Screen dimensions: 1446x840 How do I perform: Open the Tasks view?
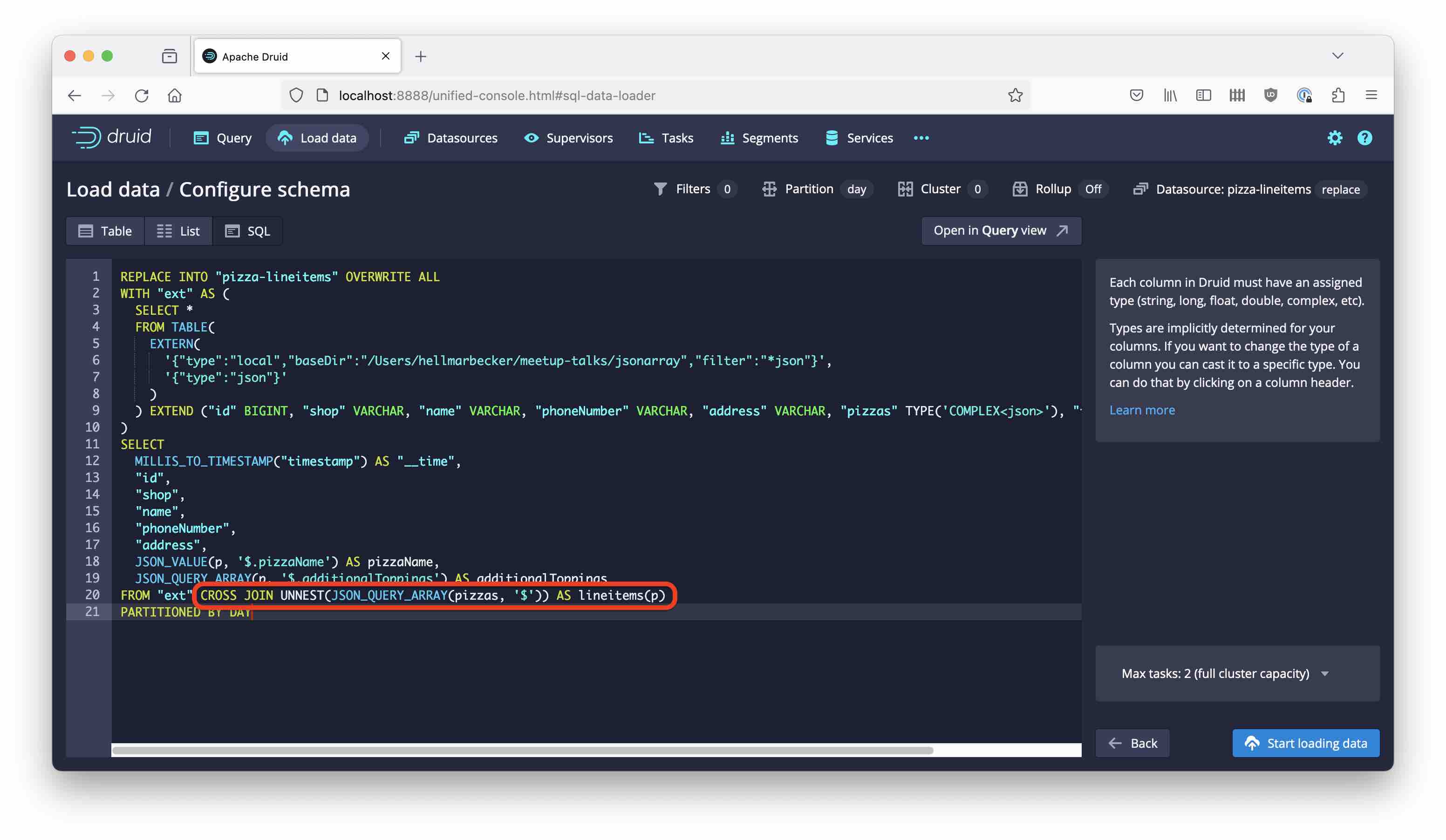[x=677, y=138]
